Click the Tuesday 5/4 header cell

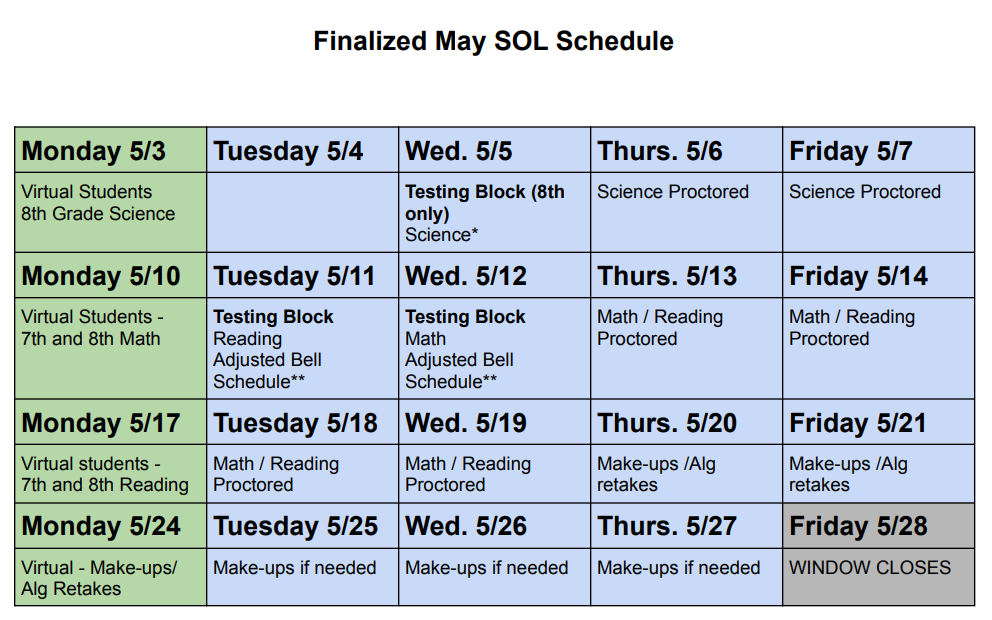point(302,151)
